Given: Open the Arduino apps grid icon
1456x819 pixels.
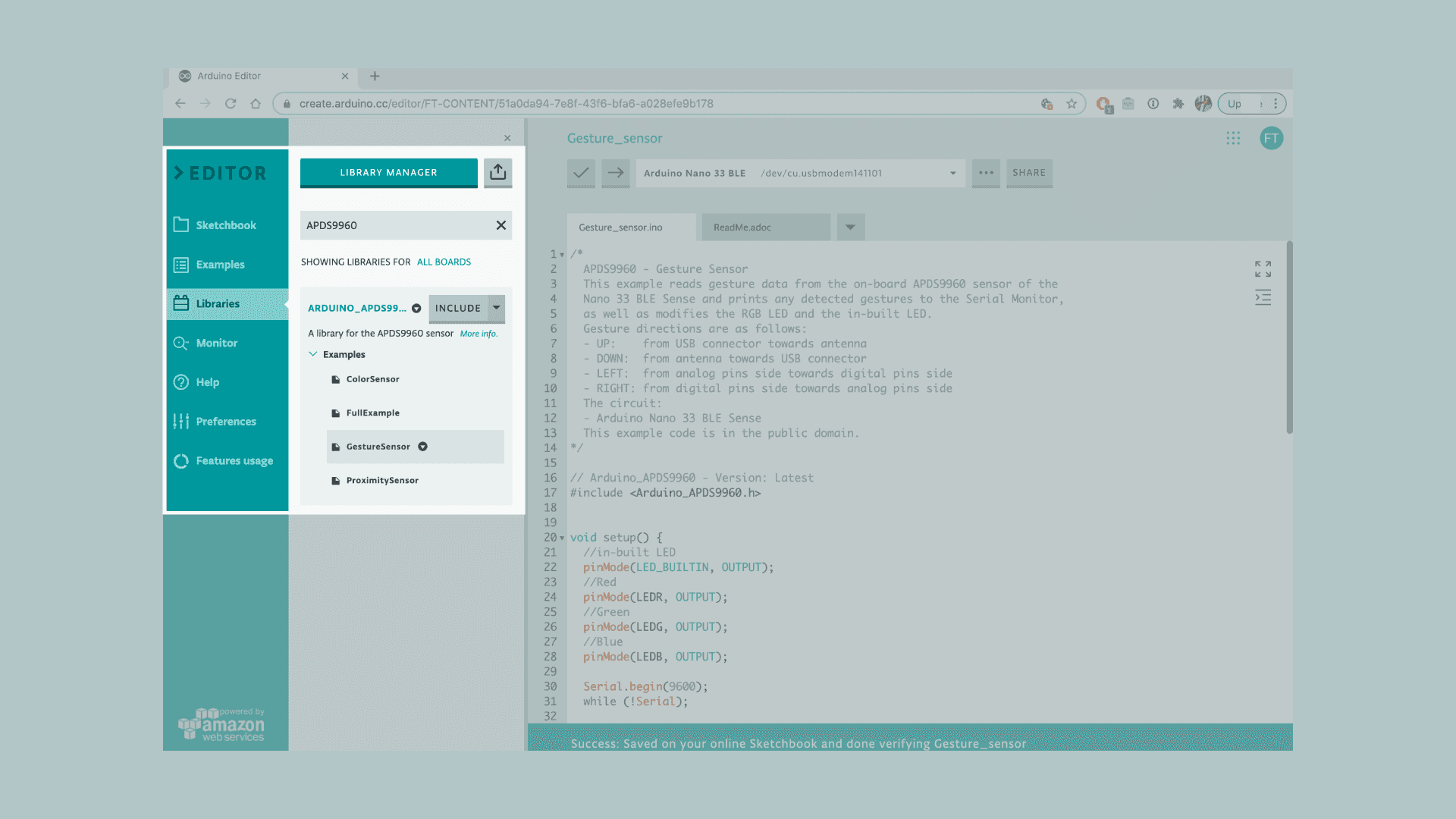Looking at the screenshot, I should click(1233, 138).
